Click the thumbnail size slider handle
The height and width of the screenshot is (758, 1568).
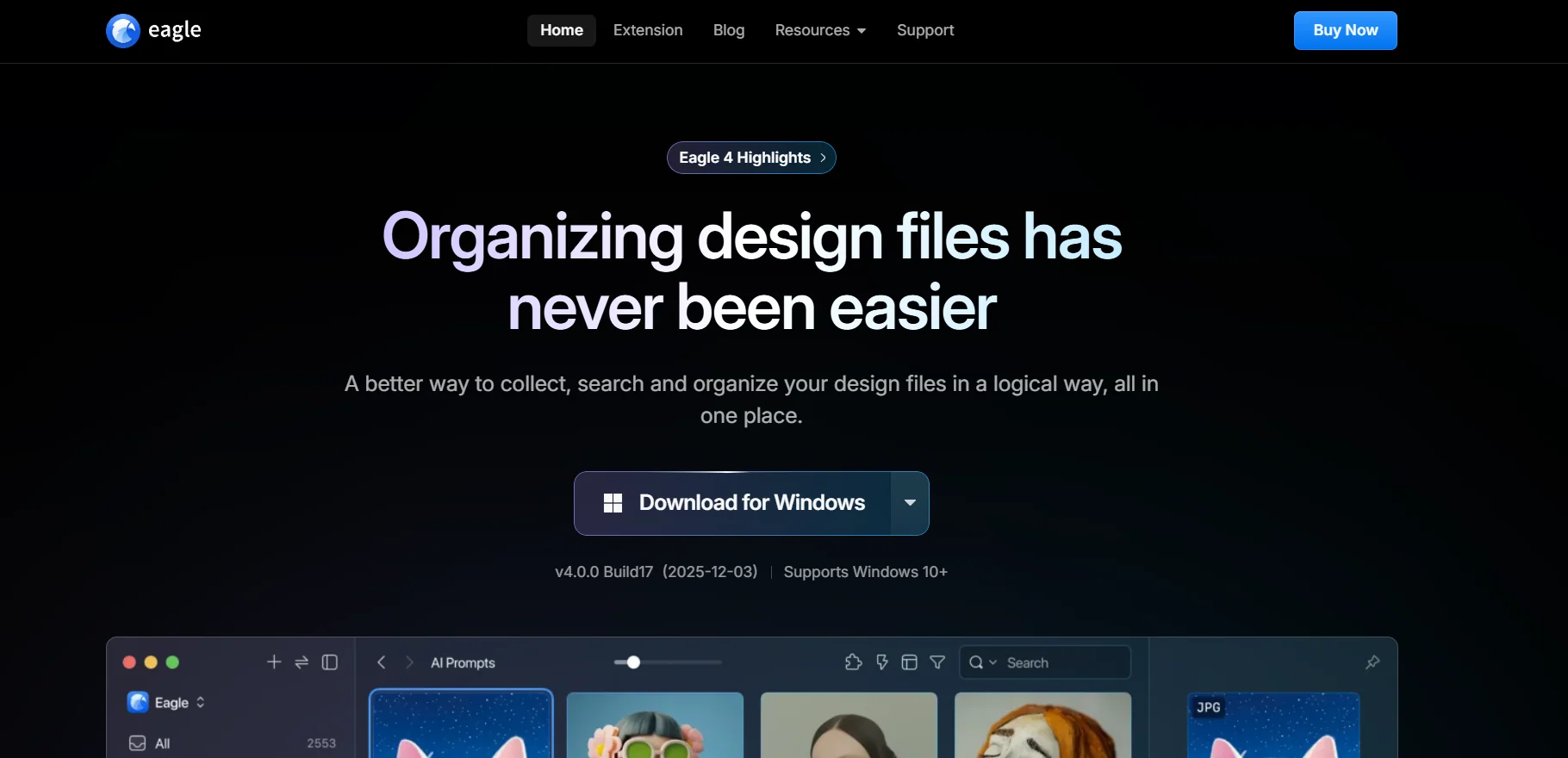[x=633, y=662]
